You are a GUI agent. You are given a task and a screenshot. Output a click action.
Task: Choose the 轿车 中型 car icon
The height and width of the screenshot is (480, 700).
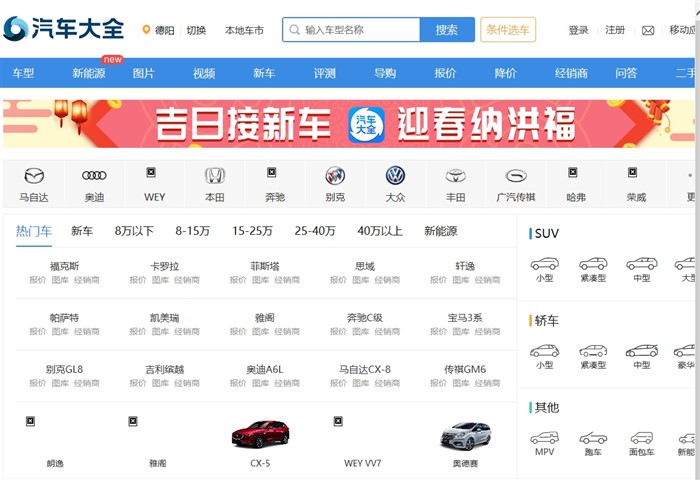pos(642,351)
